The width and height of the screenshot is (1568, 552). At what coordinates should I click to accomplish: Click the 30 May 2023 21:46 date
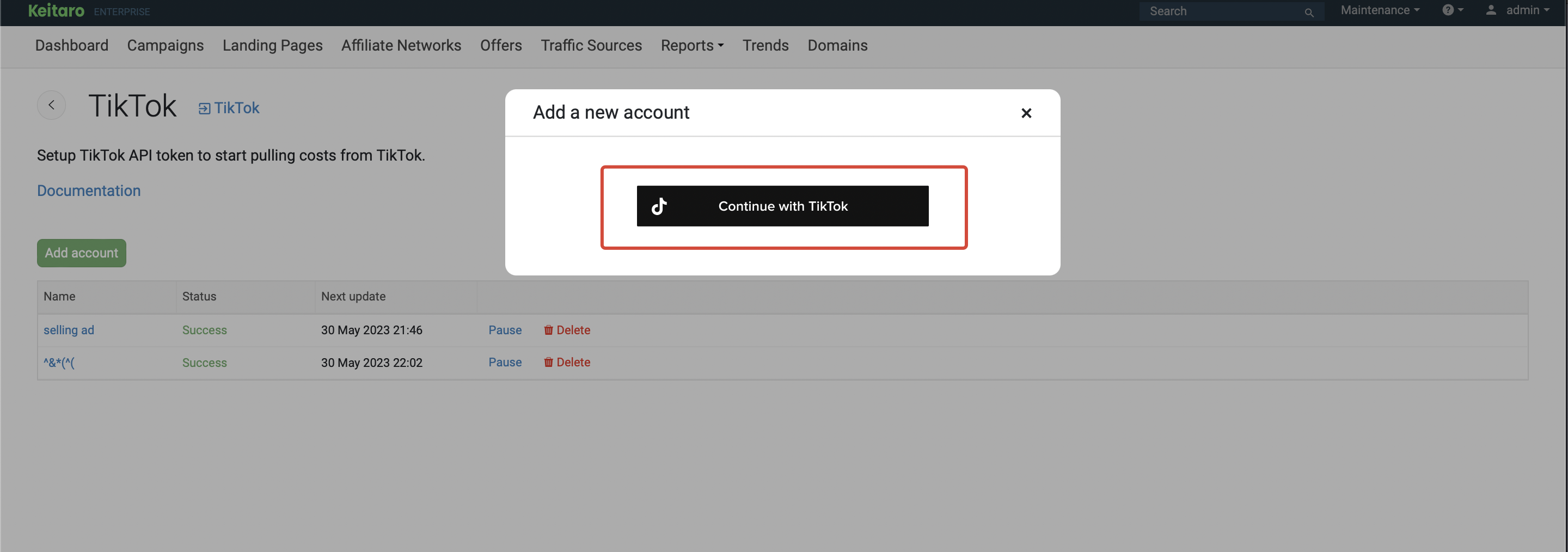[x=371, y=330]
